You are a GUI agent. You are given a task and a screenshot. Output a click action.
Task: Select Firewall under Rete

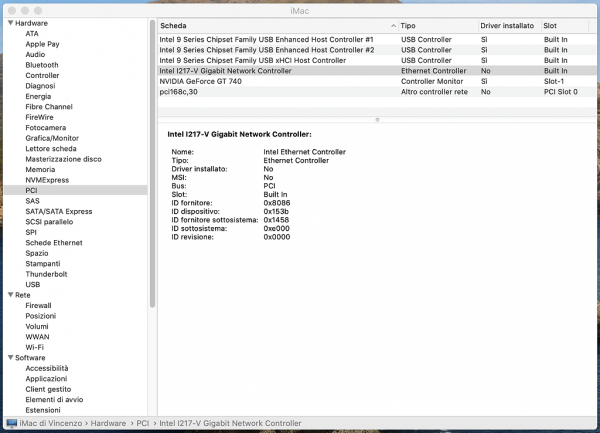(x=38, y=305)
